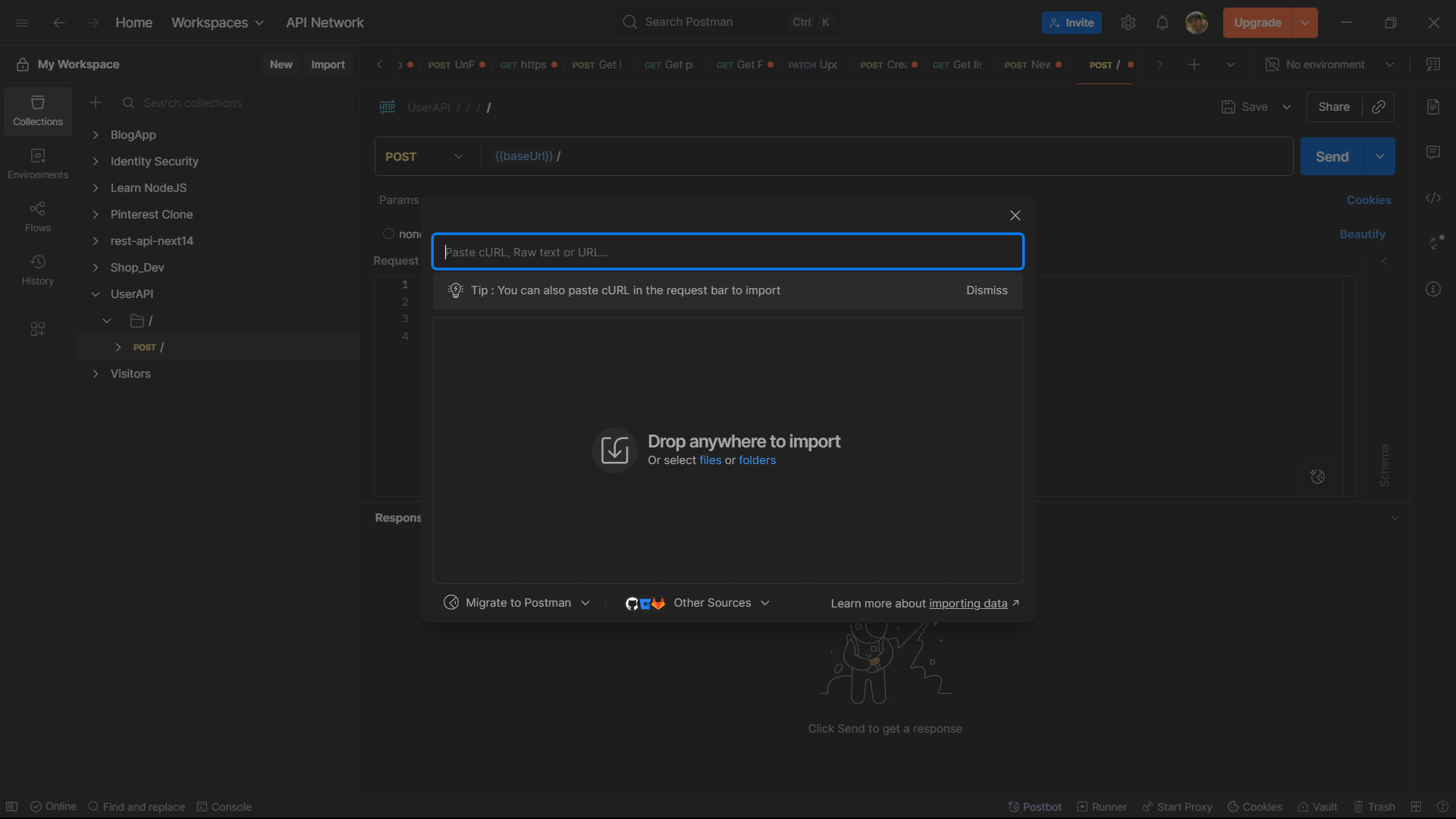Open the Environments sidebar panel
This screenshot has width=1456, height=819.
[38, 164]
